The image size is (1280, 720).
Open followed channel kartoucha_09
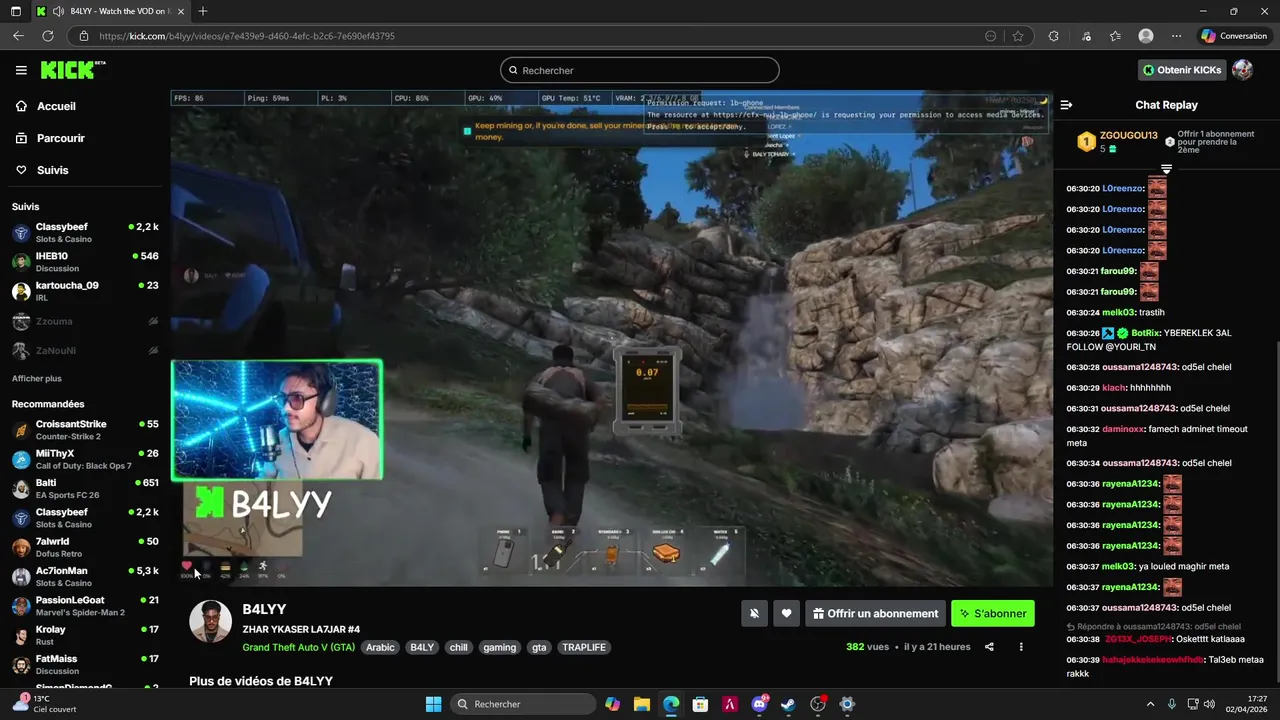[85, 291]
